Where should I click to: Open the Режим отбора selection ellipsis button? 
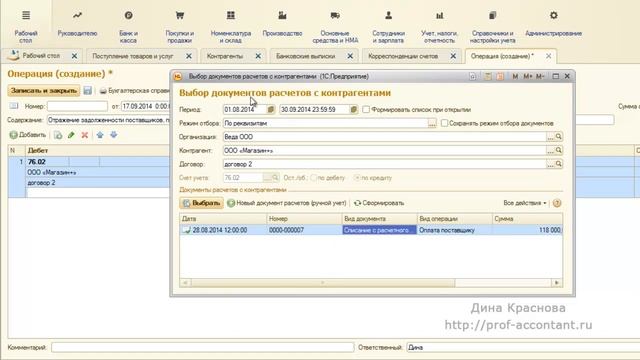pos(432,123)
